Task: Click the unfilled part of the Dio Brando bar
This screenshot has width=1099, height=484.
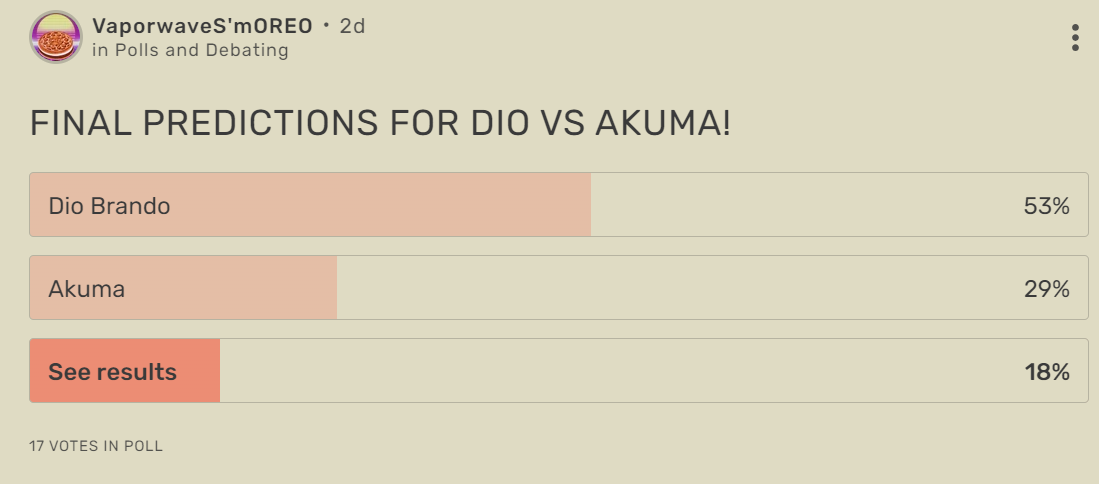Action: click(x=800, y=206)
